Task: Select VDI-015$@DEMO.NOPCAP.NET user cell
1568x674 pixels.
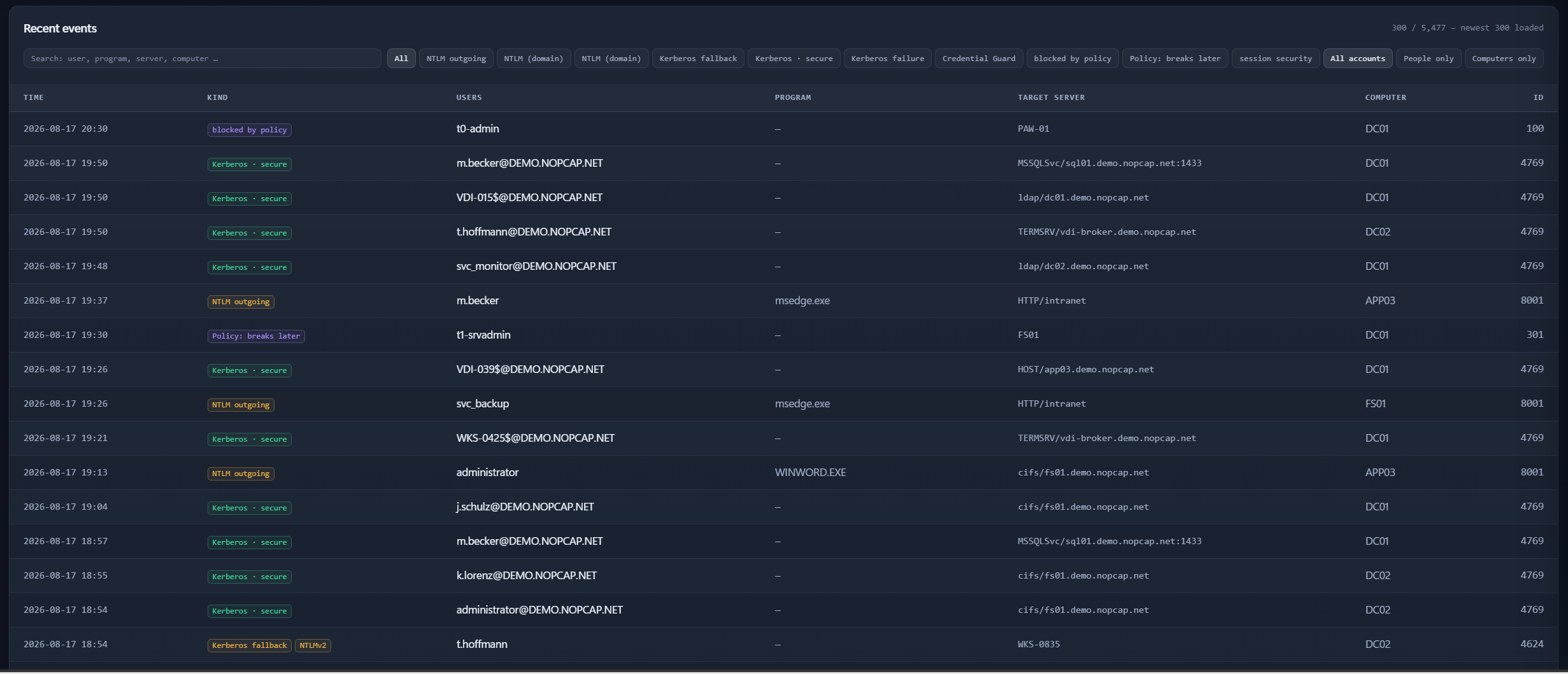Action: [x=529, y=197]
